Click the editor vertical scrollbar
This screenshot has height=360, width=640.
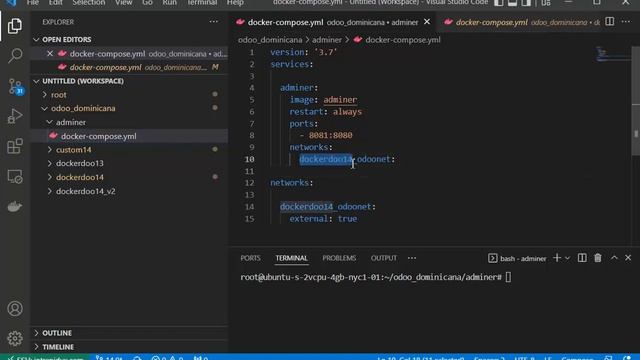pyautogui.click(x=636, y=101)
